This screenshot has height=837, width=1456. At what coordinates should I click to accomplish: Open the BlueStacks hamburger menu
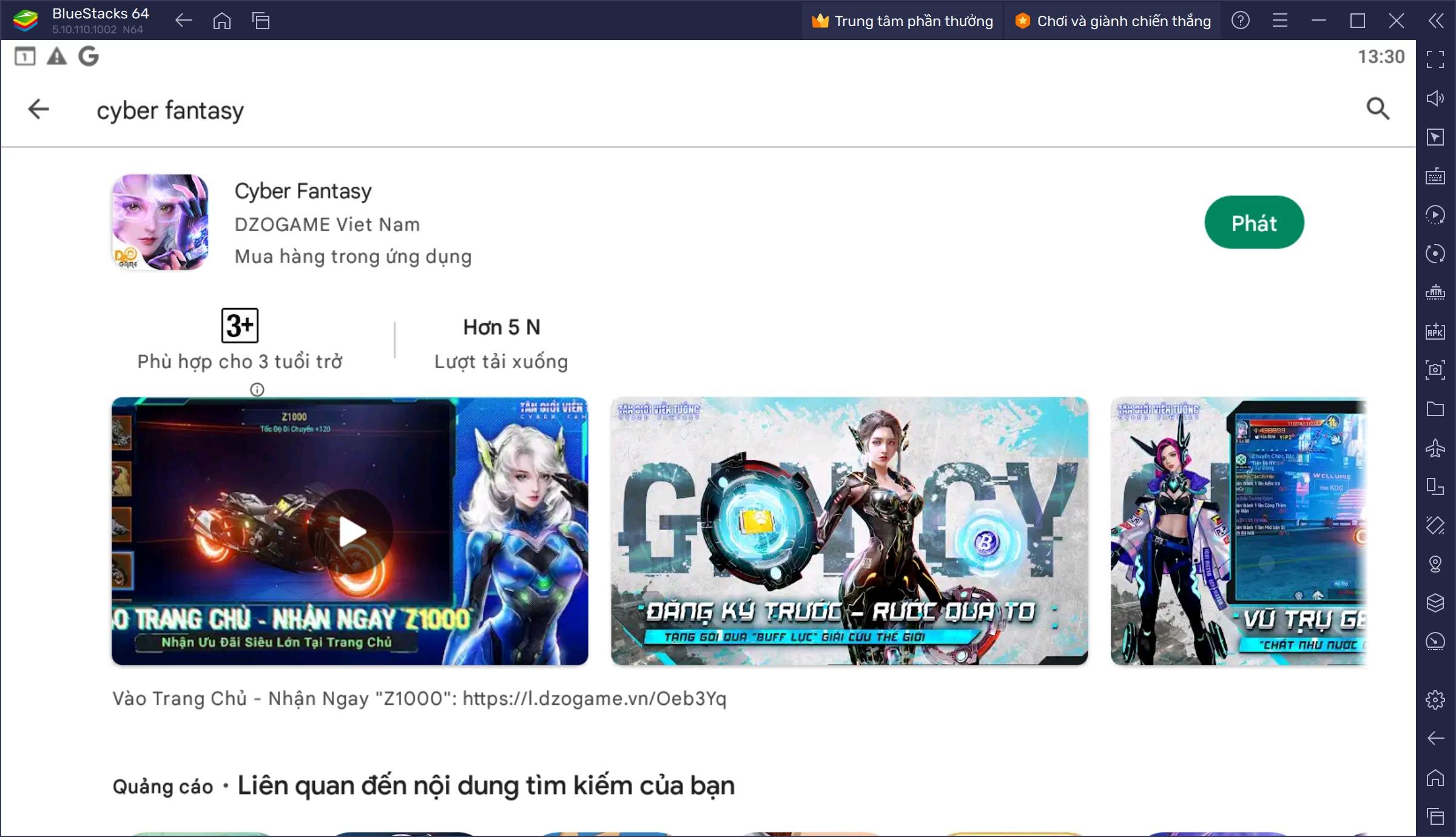[1280, 21]
